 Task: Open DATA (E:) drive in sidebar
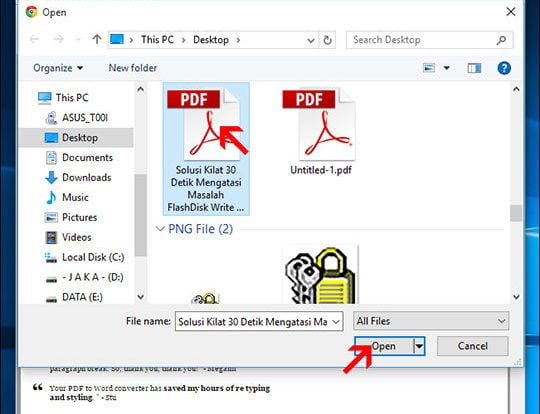click(x=82, y=297)
